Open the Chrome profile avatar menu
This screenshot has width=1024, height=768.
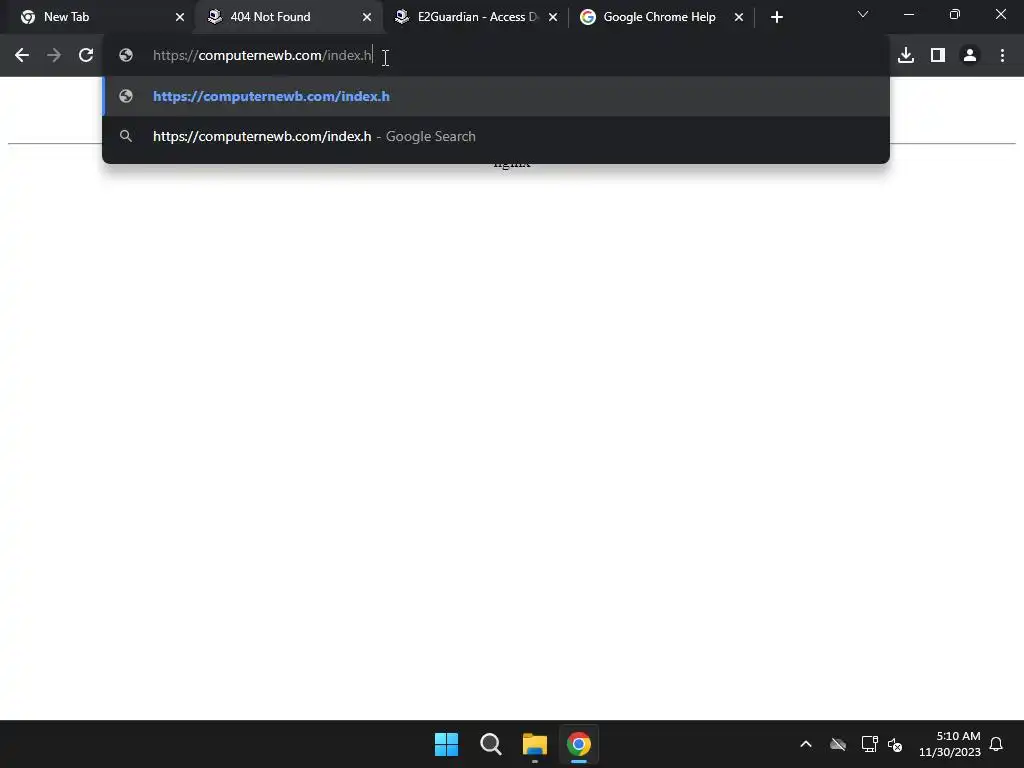[x=970, y=56]
